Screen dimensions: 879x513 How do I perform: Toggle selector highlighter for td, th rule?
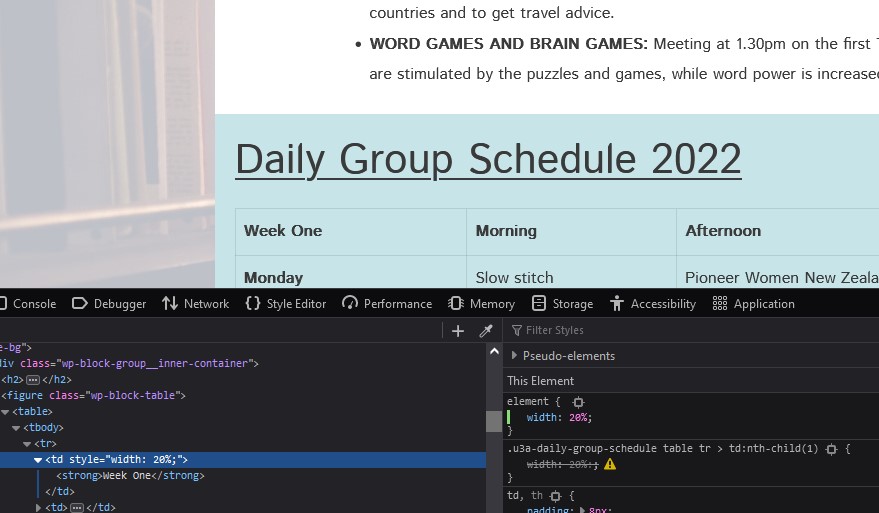coord(556,496)
